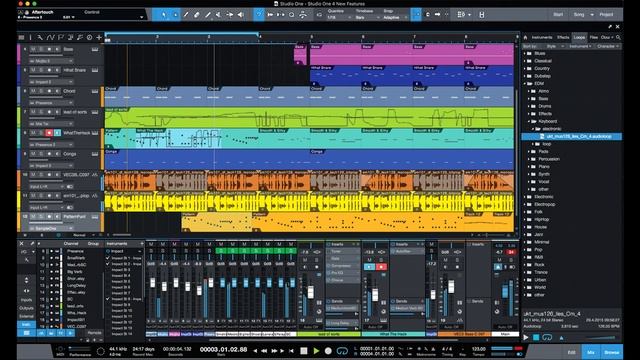Viewport: 640px width, 360px height.
Task: Disable record arm on the WhatTheHack track
Action: pos(49,133)
